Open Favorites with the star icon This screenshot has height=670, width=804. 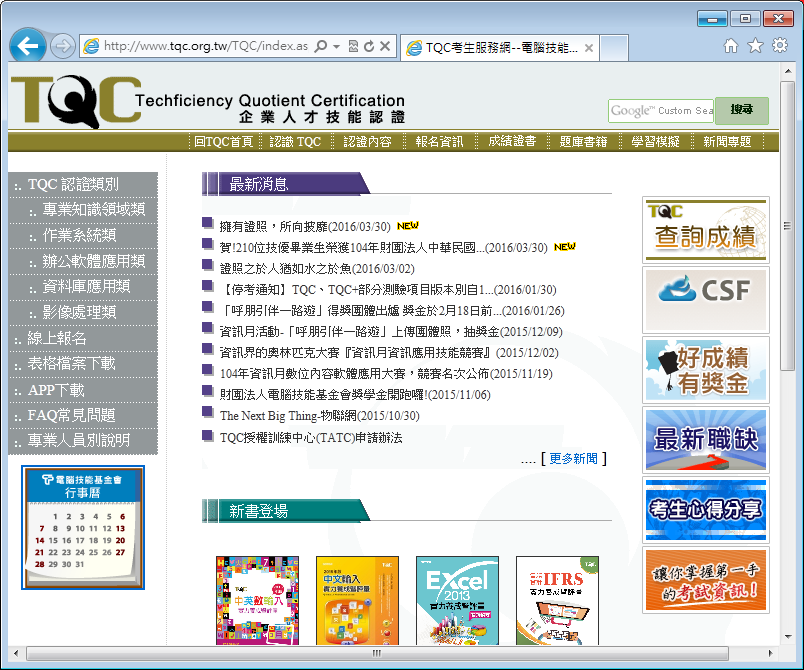click(755, 46)
